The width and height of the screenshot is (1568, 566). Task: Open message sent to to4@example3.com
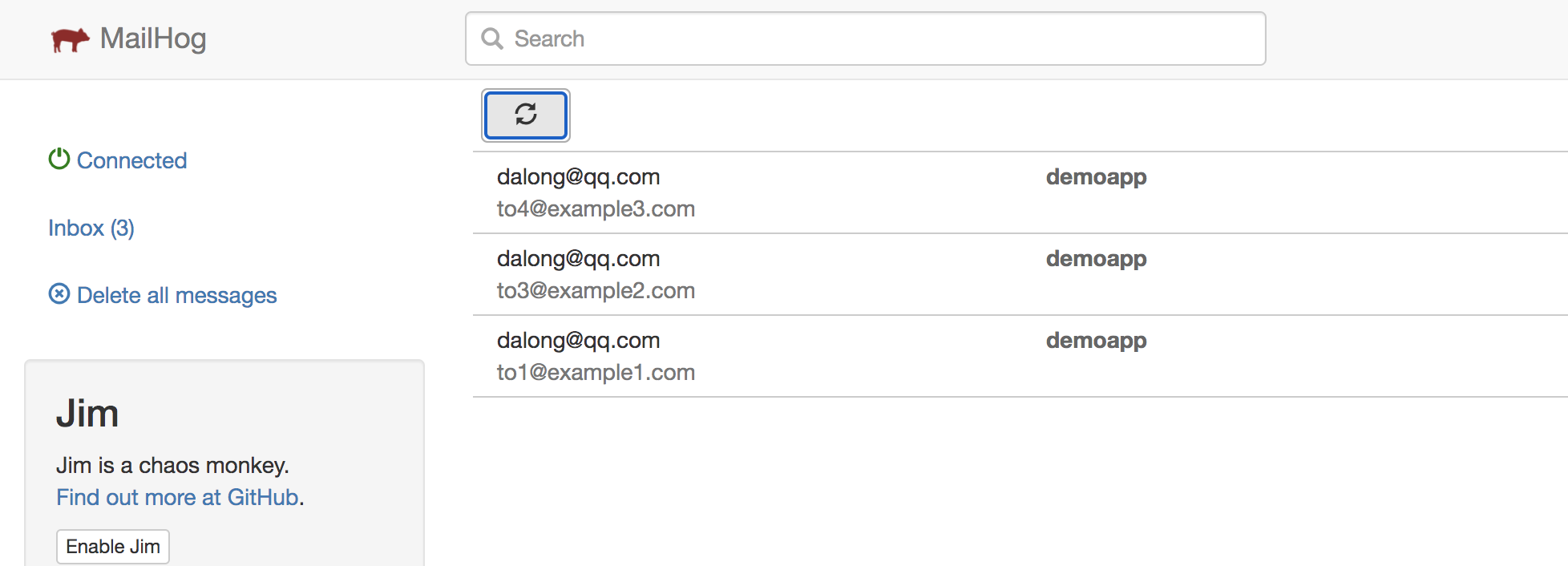(x=1020, y=192)
